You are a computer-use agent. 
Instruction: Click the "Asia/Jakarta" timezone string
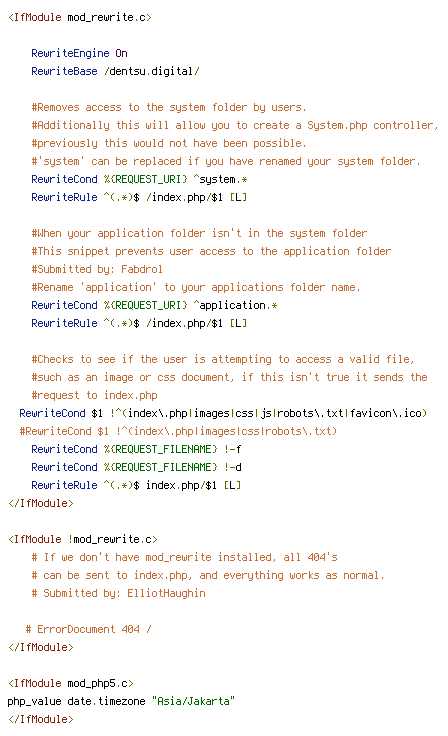pyautogui.click(x=193, y=701)
